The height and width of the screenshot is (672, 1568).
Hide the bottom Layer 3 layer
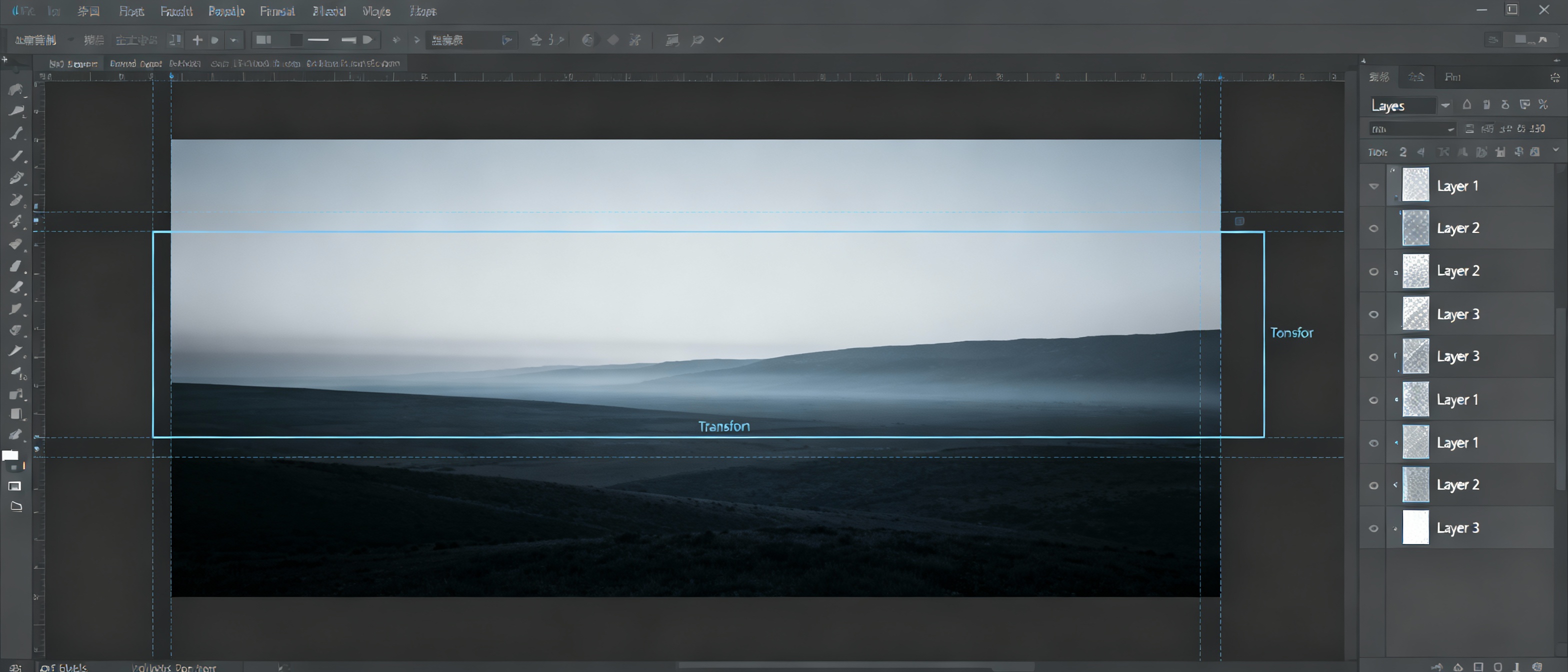(1374, 528)
